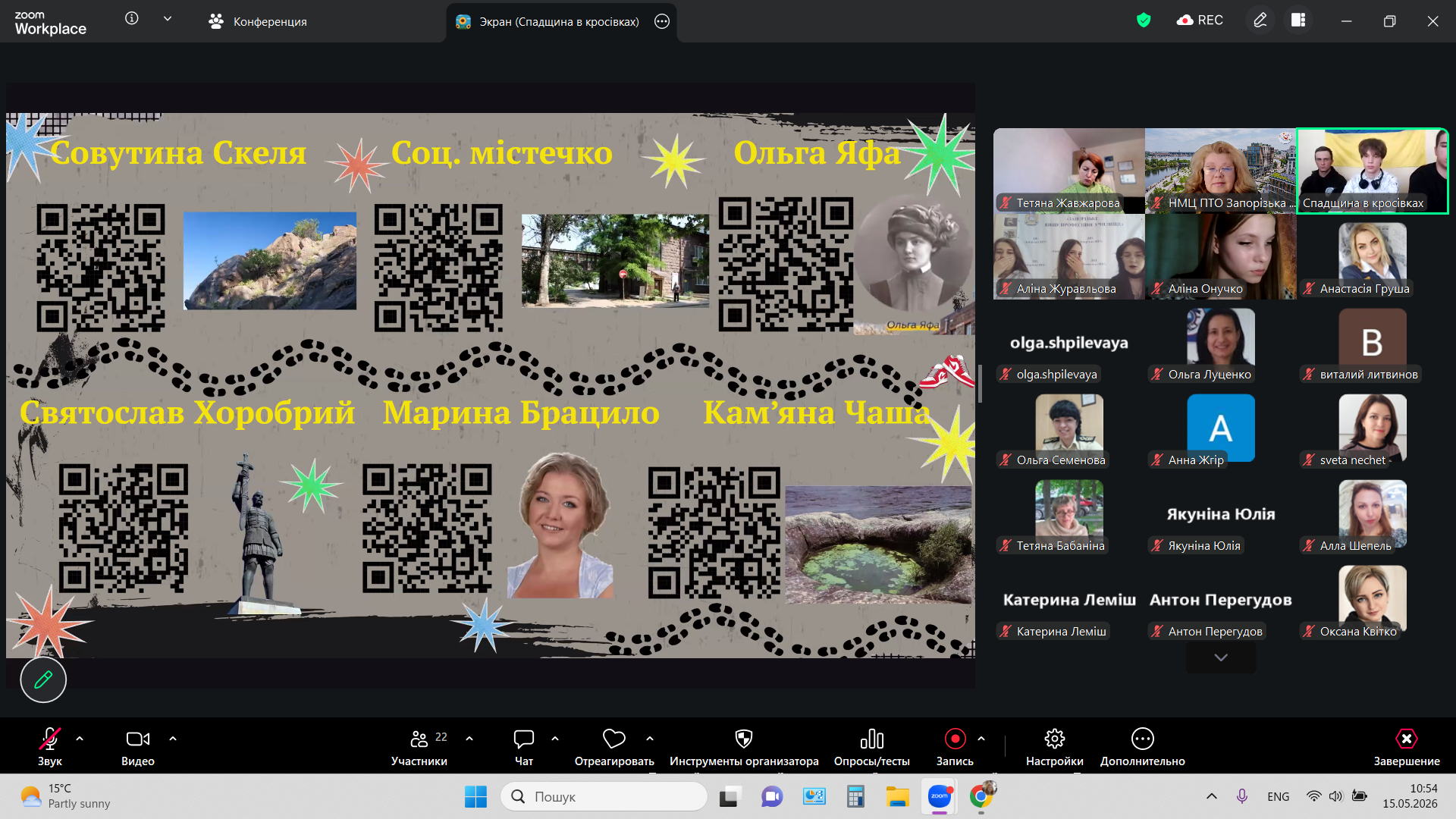
Task: Click the Кам'яна Чаша QR code
Action: [714, 532]
